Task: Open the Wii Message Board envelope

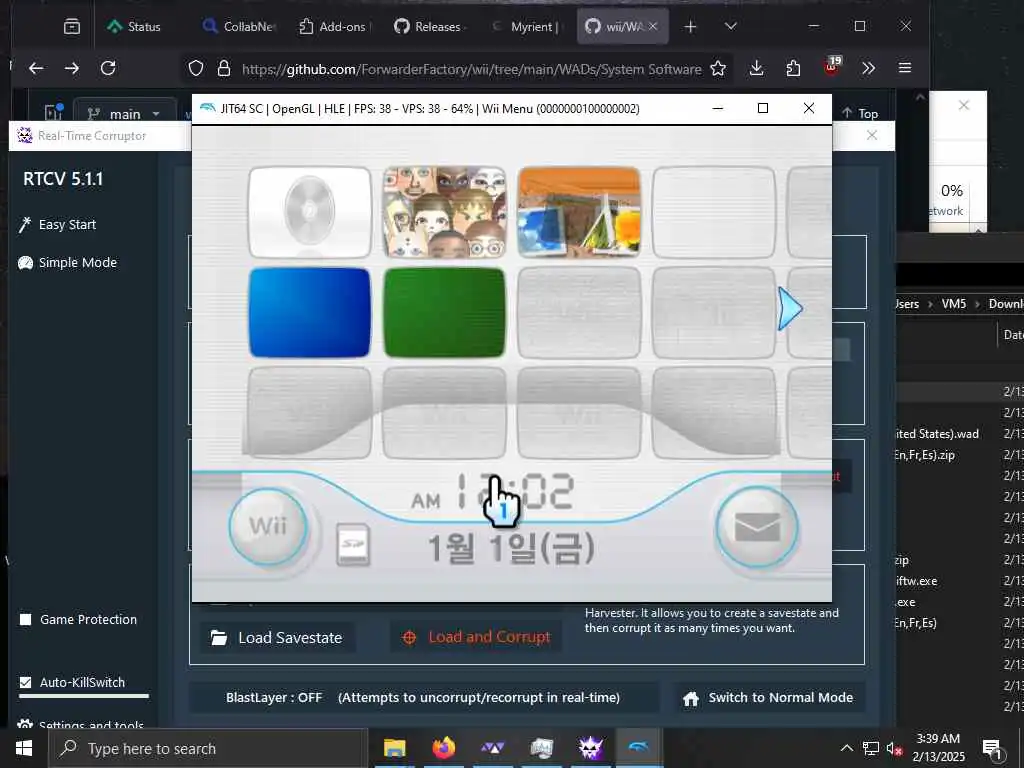Action: pyautogui.click(x=757, y=526)
